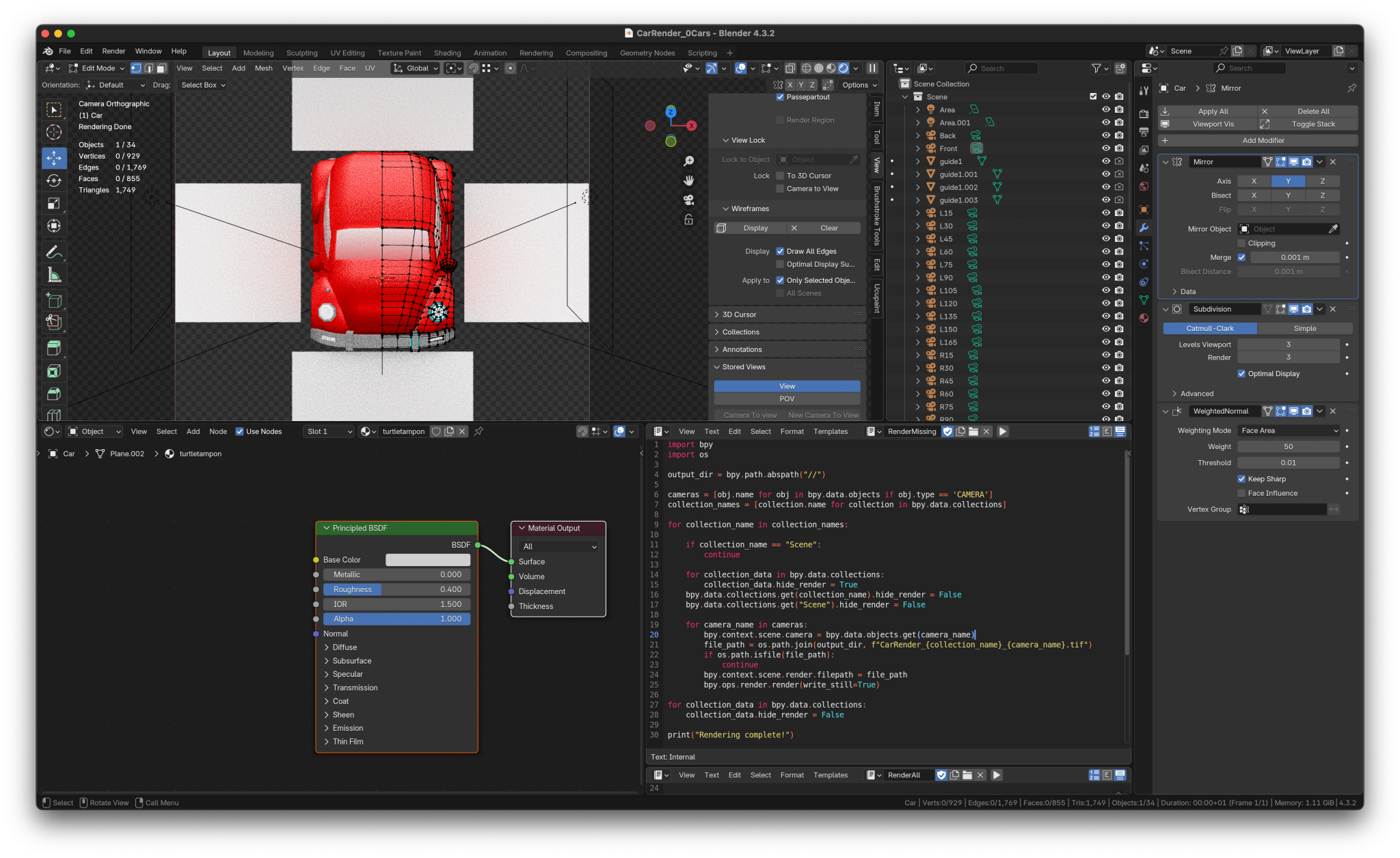The height and width of the screenshot is (858, 1400).
Task: Select the Cursor tool in viewport toolbar
Action: click(54, 133)
